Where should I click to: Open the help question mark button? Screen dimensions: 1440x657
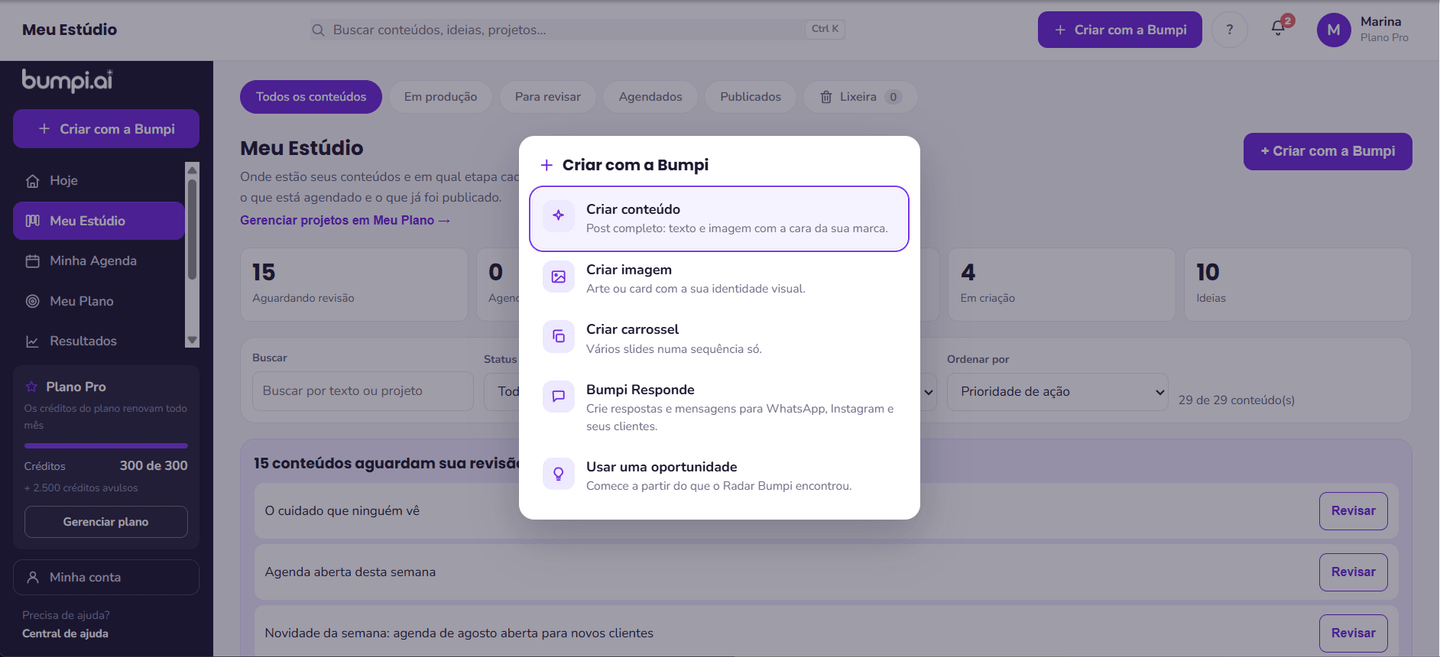[x=1229, y=30]
